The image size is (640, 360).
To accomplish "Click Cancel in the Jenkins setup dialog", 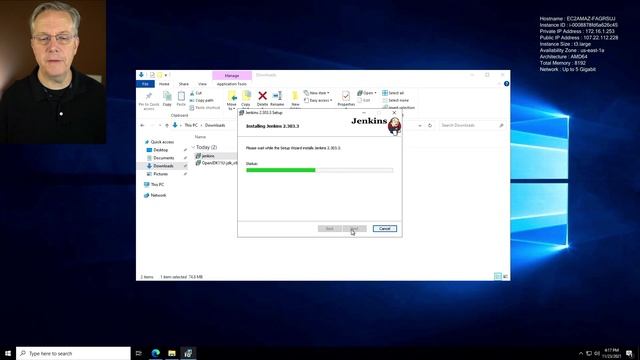I will [x=384, y=229].
